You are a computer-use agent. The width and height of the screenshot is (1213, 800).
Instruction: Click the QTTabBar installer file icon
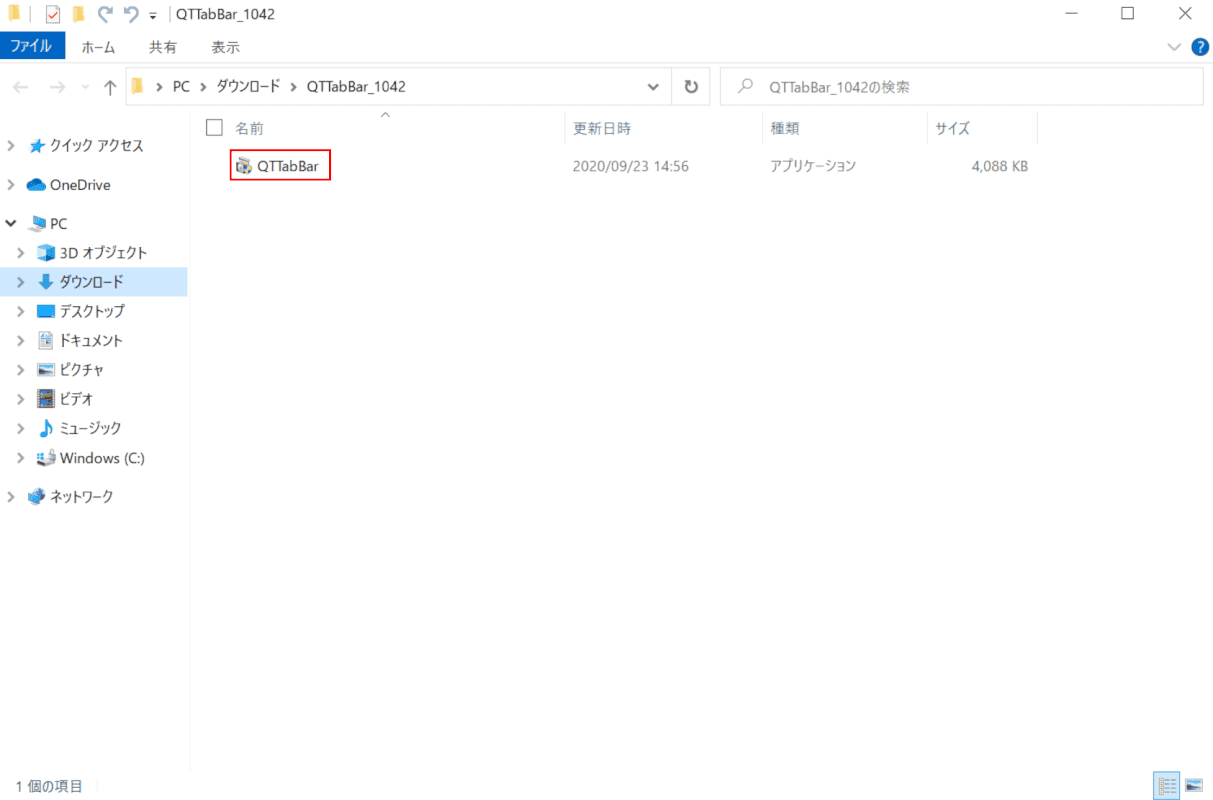click(x=243, y=166)
